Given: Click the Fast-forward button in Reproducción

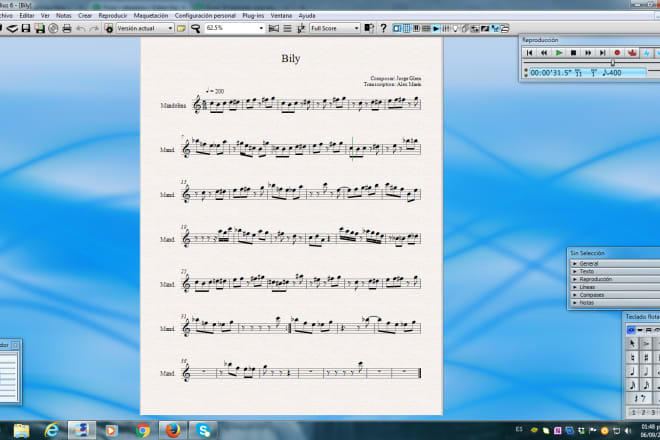Looking at the screenshot, I should [588, 53].
